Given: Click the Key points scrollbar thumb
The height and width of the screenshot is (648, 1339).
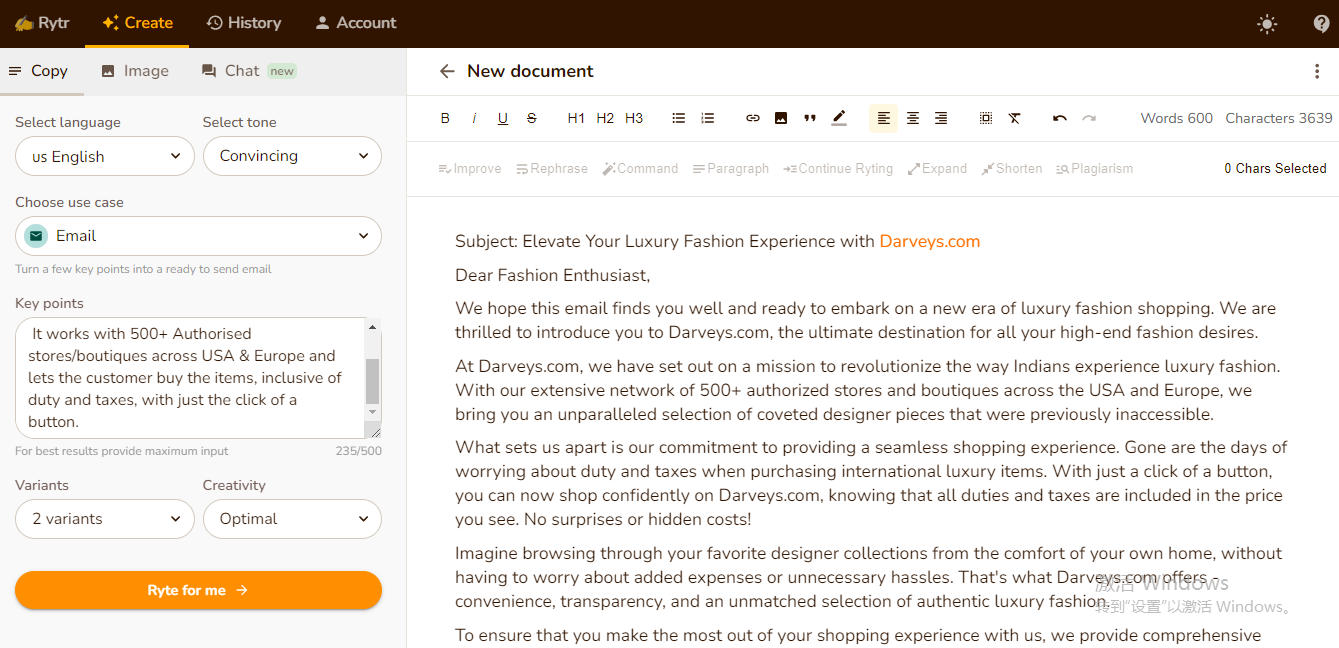Looking at the screenshot, I should click(x=373, y=380).
